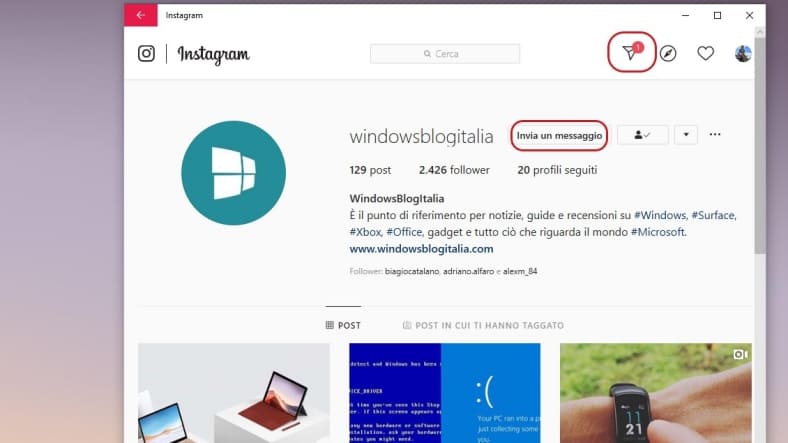Open www.windowsblogitalia.com link

point(421,249)
